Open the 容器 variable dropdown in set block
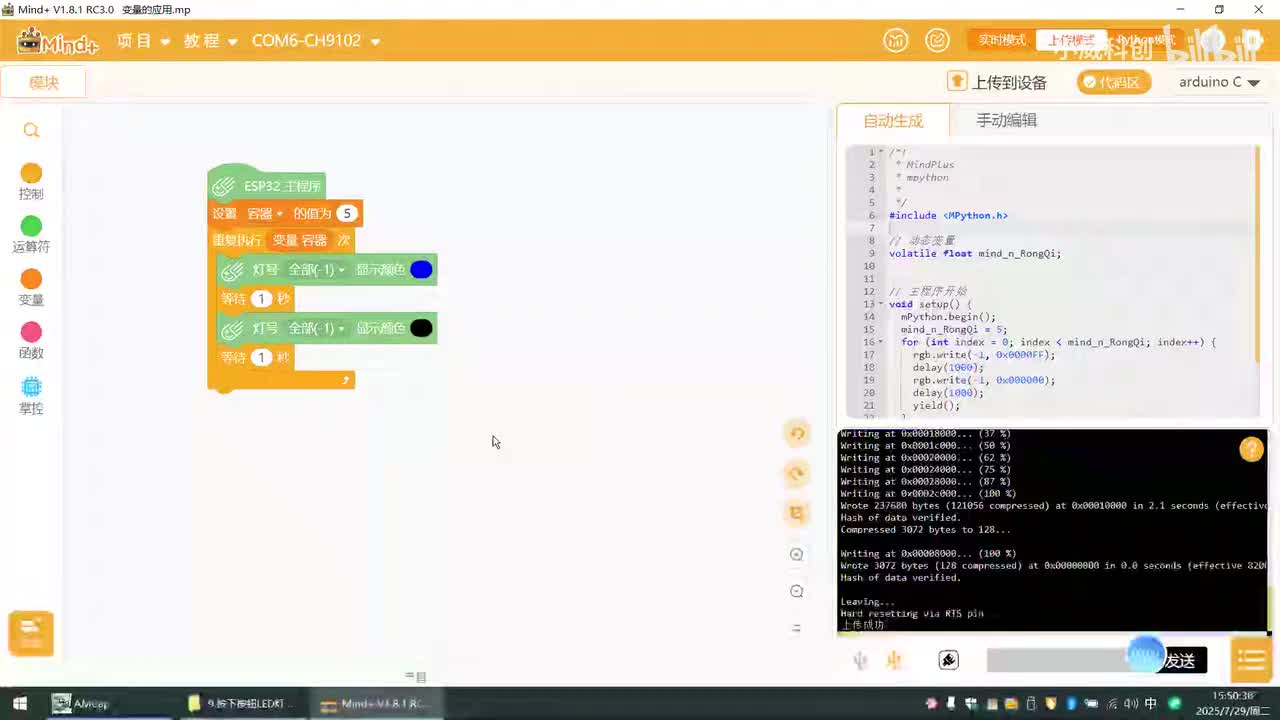 [265, 214]
